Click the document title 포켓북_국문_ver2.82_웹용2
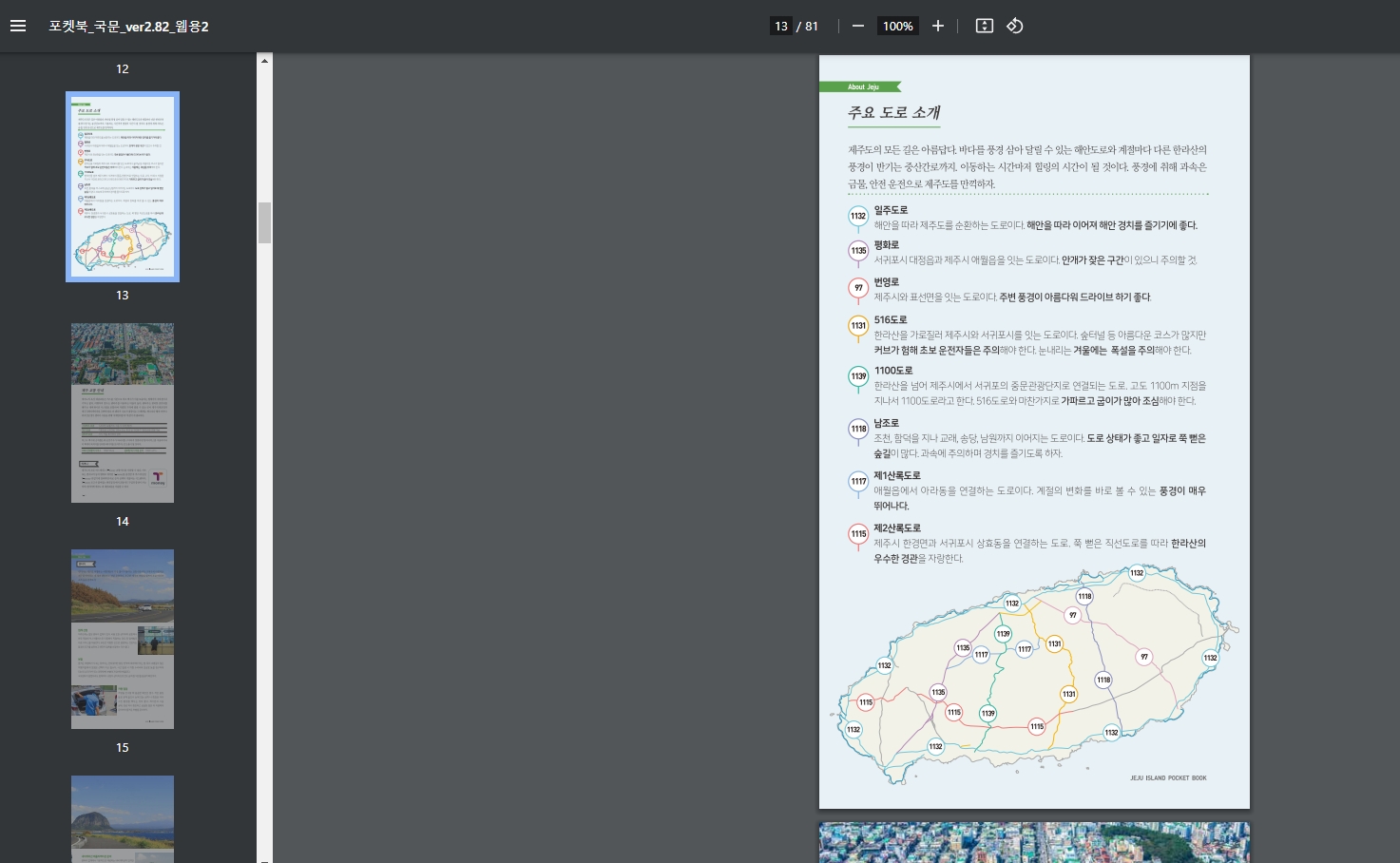 coord(128,27)
